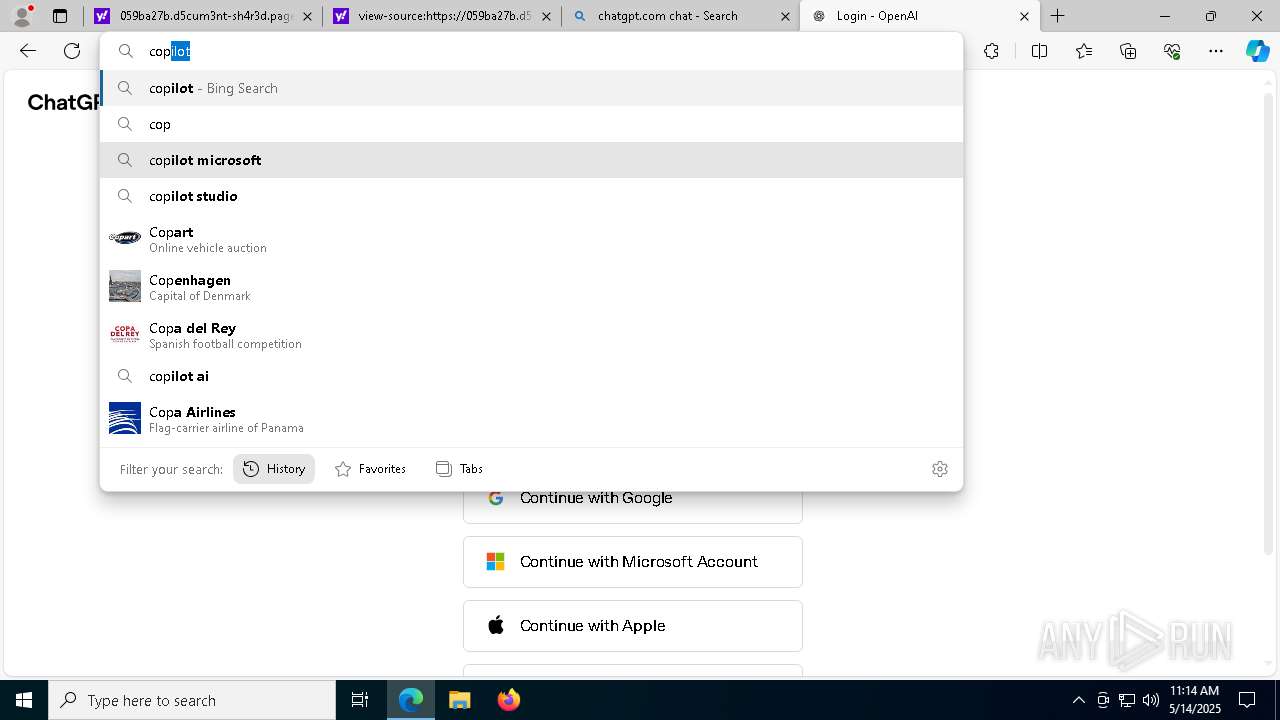Open the Windows Start menu
Image resolution: width=1280 pixels, height=720 pixels.
point(24,700)
